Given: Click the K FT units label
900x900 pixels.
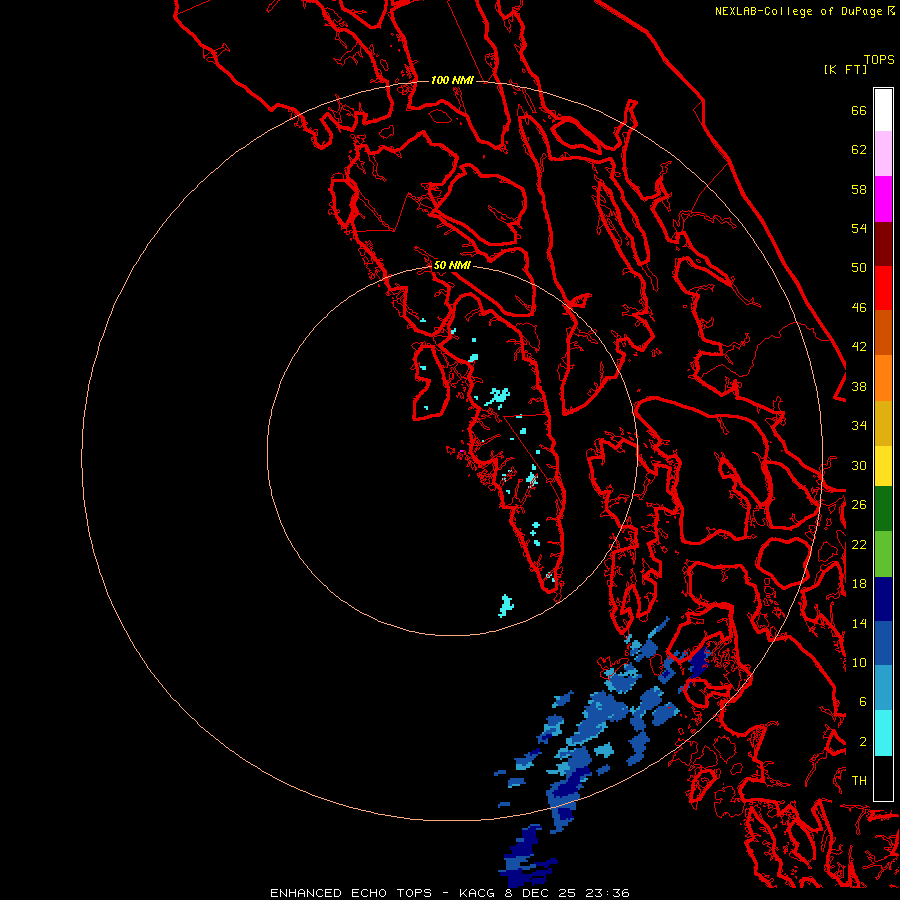Looking at the screenshot, I should point(845,69).
